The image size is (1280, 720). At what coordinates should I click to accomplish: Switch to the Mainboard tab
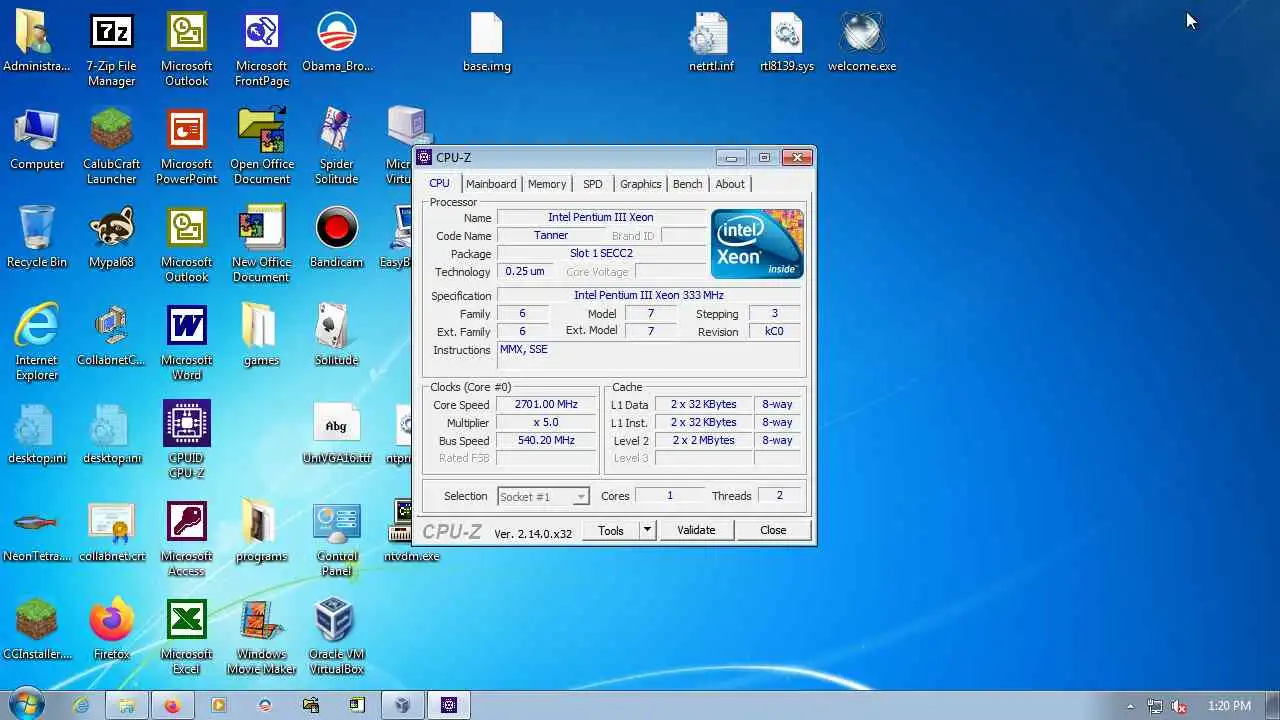coord(491,184)
